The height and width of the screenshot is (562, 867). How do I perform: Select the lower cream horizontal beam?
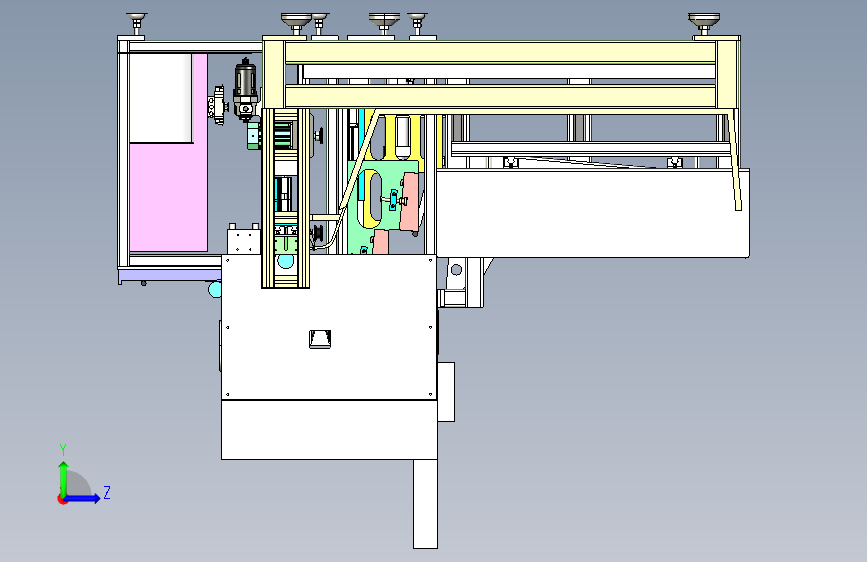[x=500, y=97]
